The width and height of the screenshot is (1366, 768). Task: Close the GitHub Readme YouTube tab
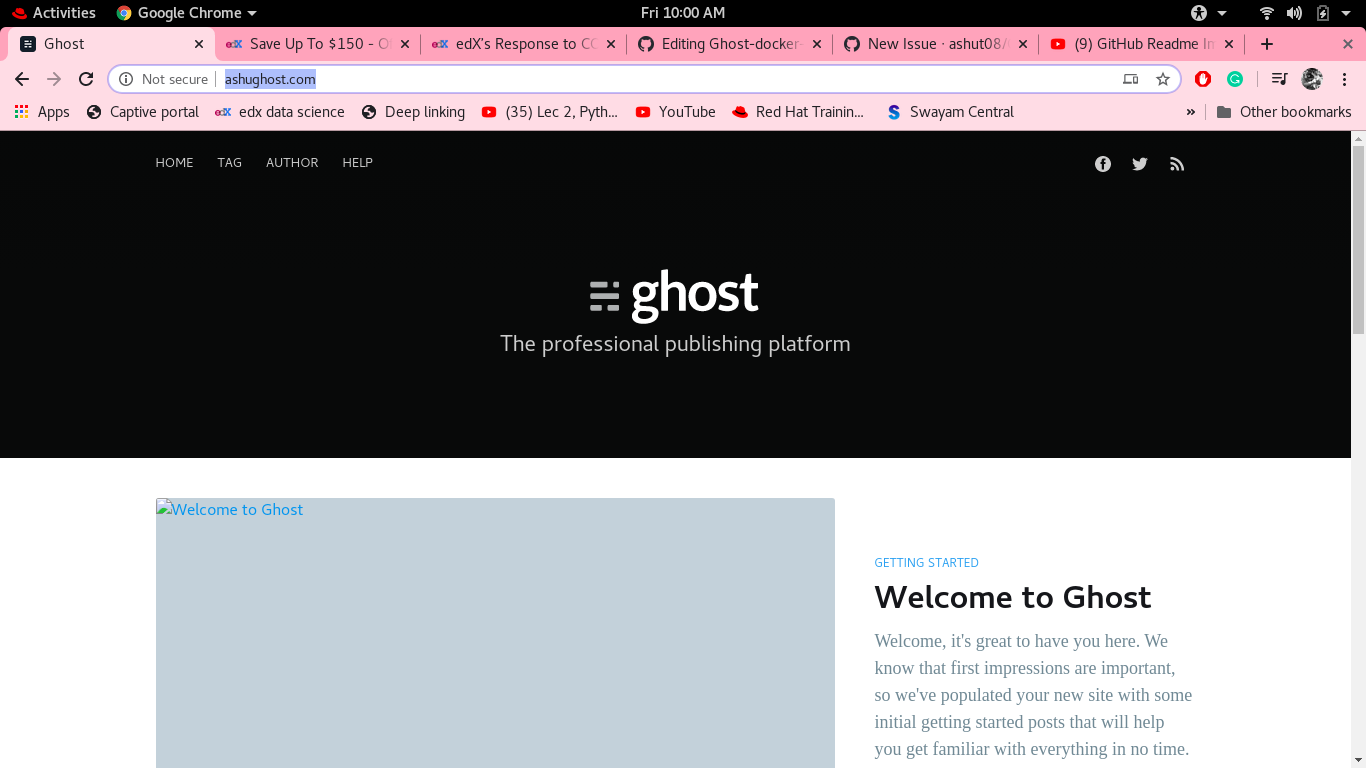pyautogui.click(x=1229, y=44)
